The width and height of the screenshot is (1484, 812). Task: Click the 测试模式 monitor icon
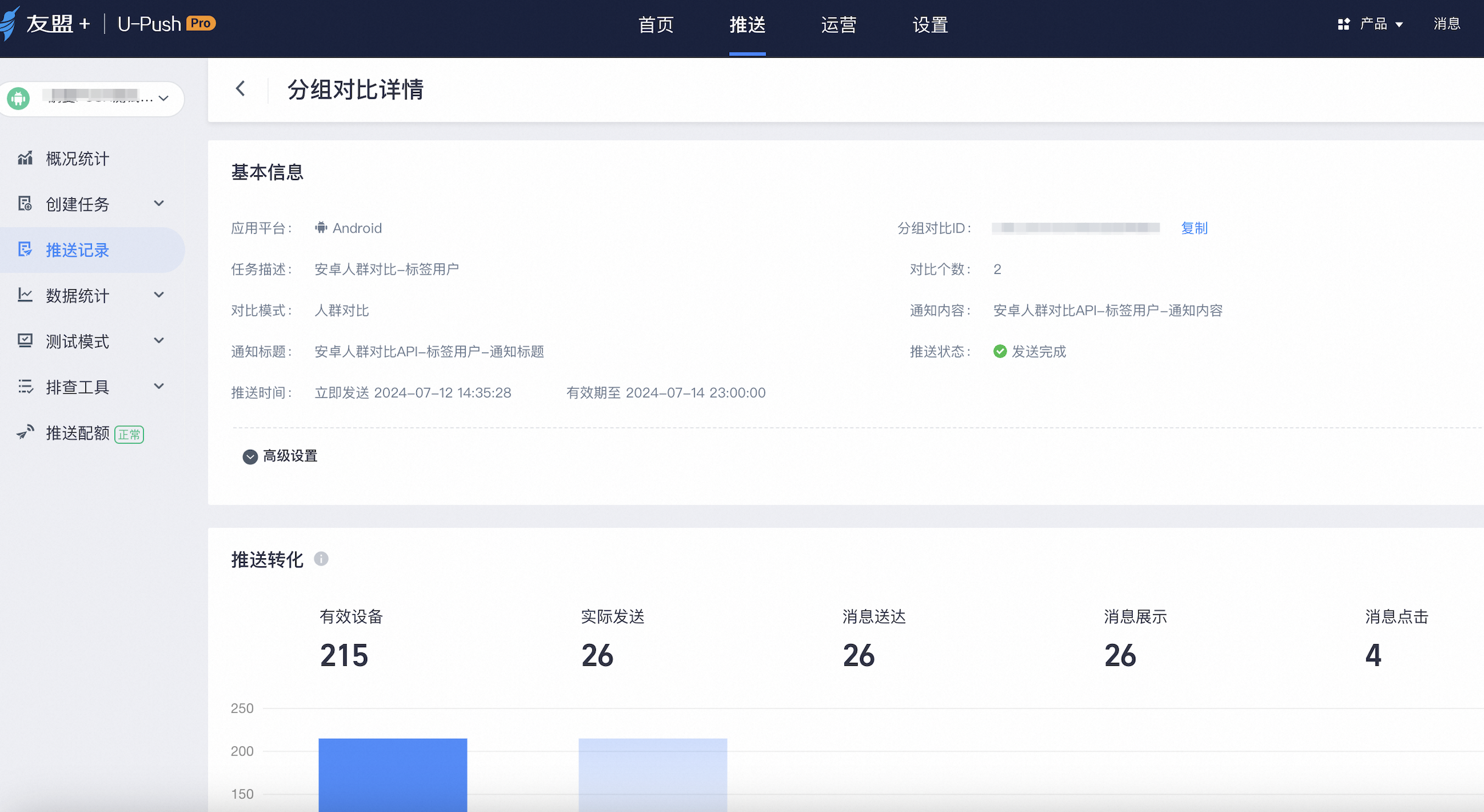tap(25, 341)
